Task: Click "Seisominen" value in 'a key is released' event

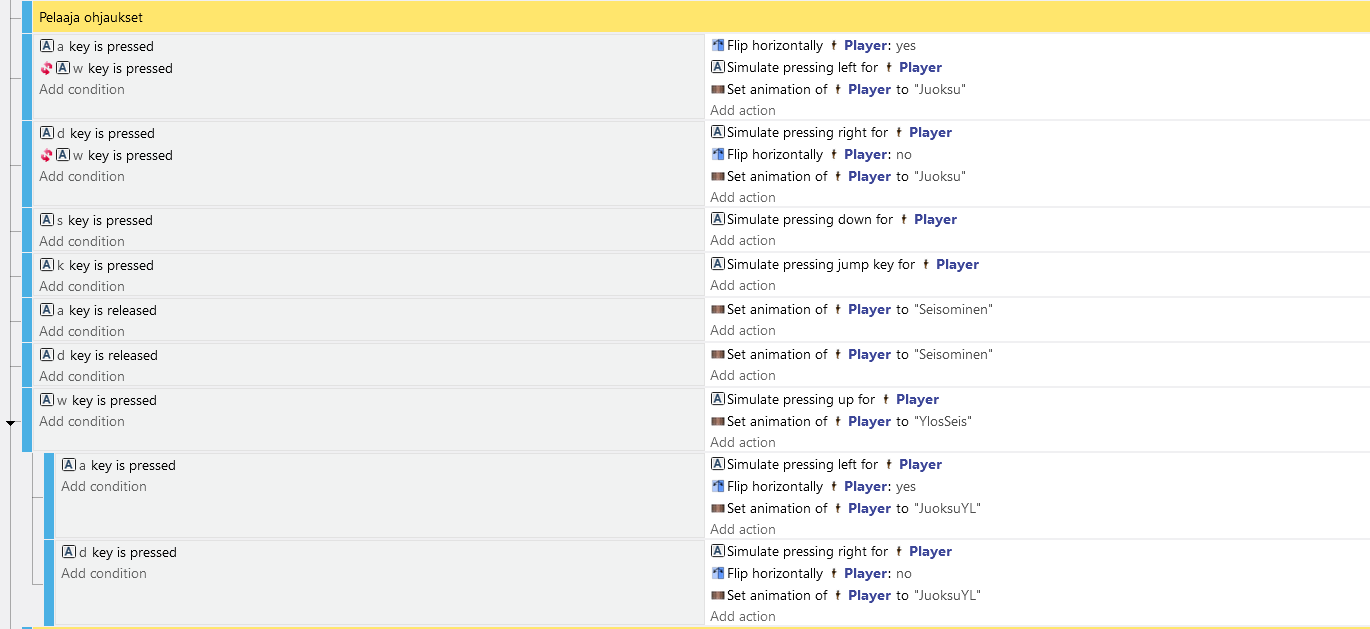Action: [953, 309]
